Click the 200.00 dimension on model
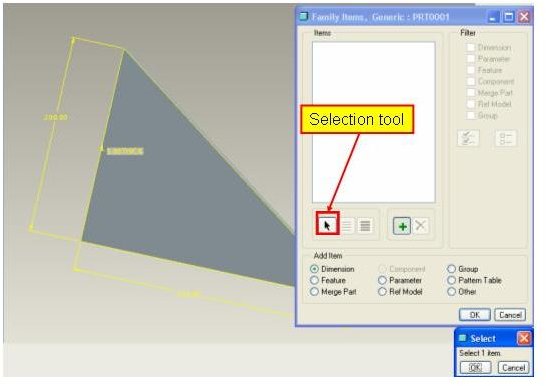 56,117
